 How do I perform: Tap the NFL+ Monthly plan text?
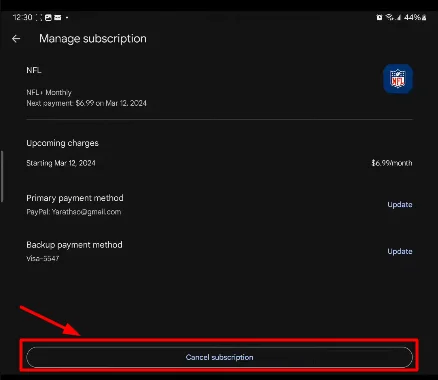pyautogui.click(x=49, y=92)
